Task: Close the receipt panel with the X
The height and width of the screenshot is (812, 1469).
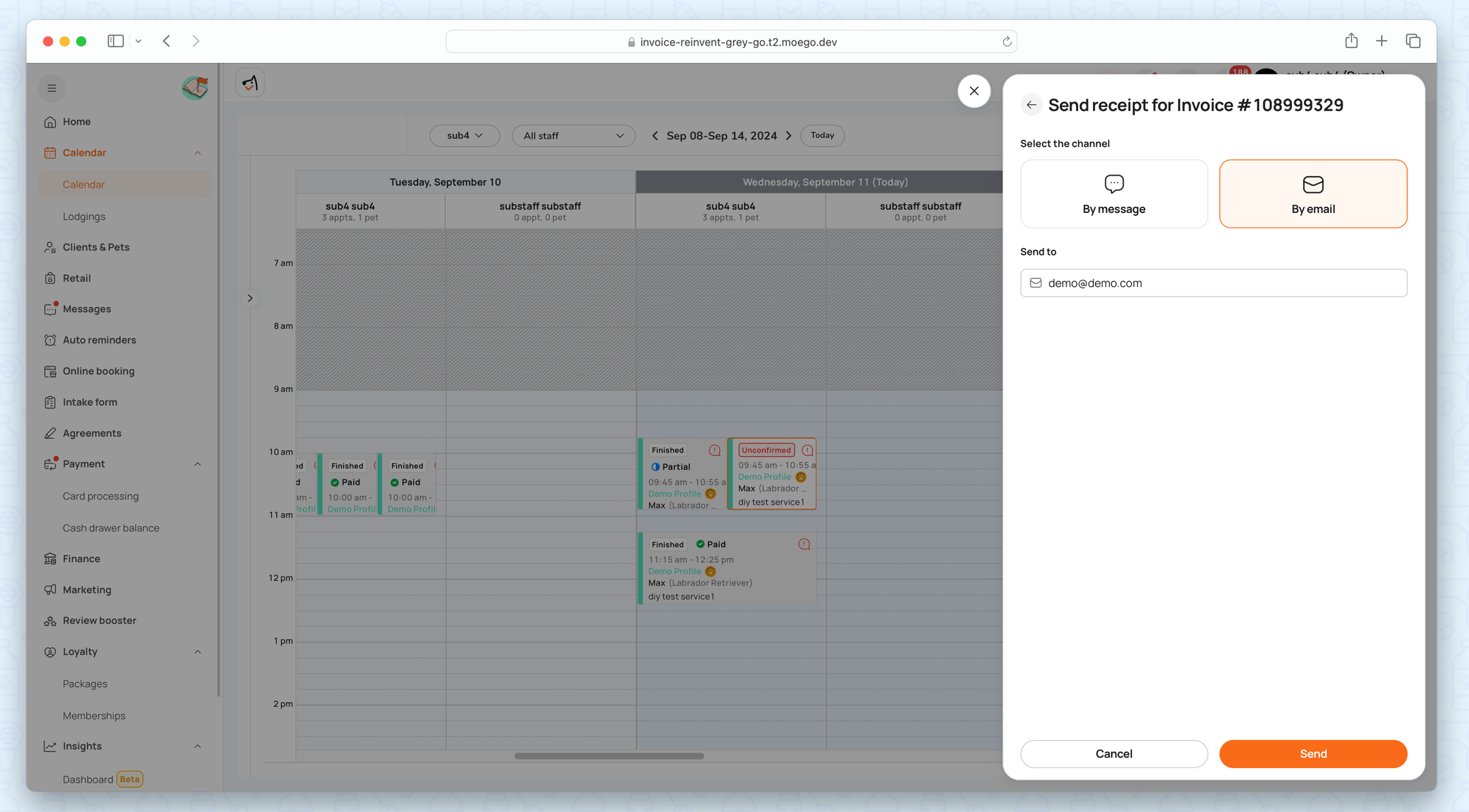Action: pyautogui.click(x=974, y=91)
